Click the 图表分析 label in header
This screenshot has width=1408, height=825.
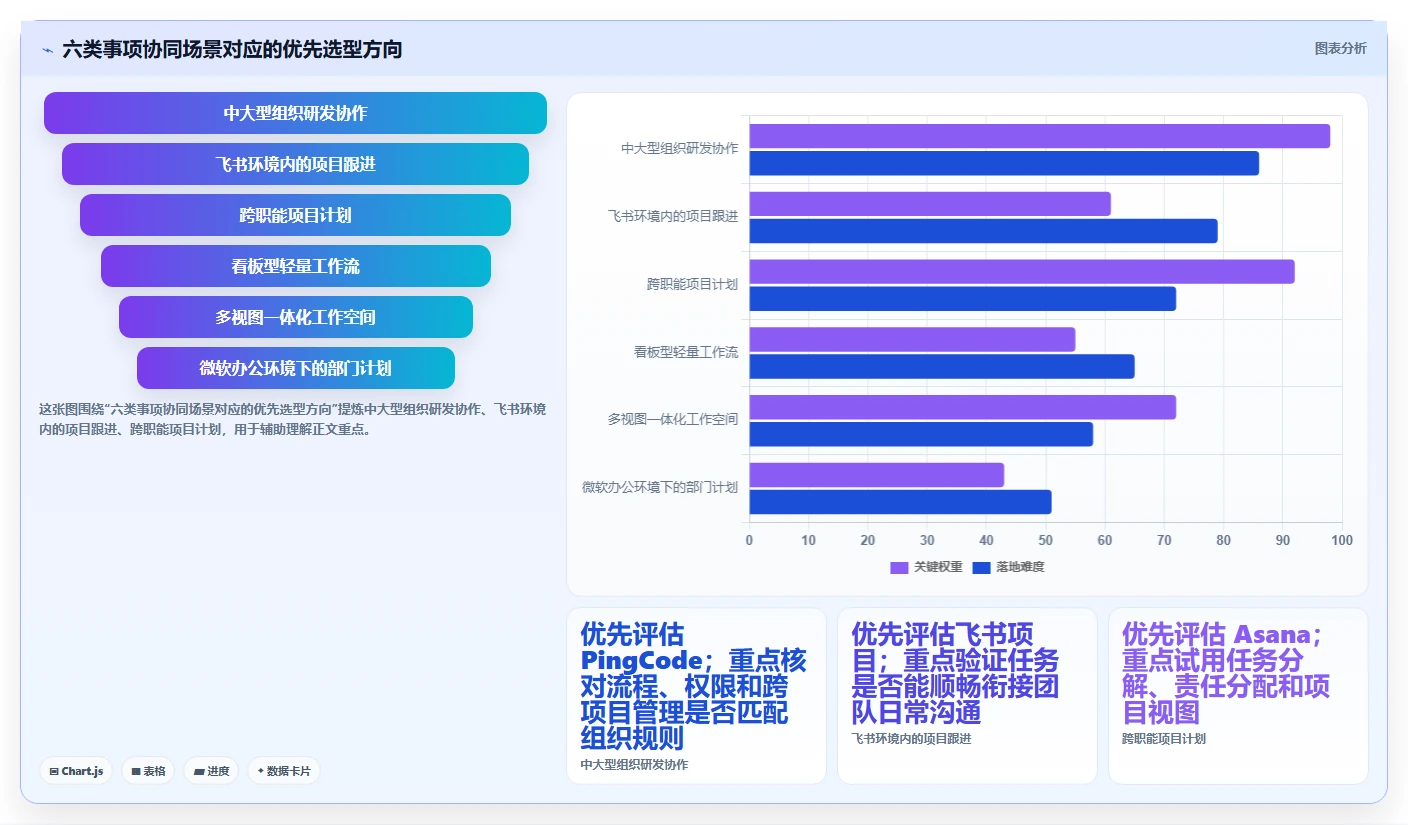1340,48
